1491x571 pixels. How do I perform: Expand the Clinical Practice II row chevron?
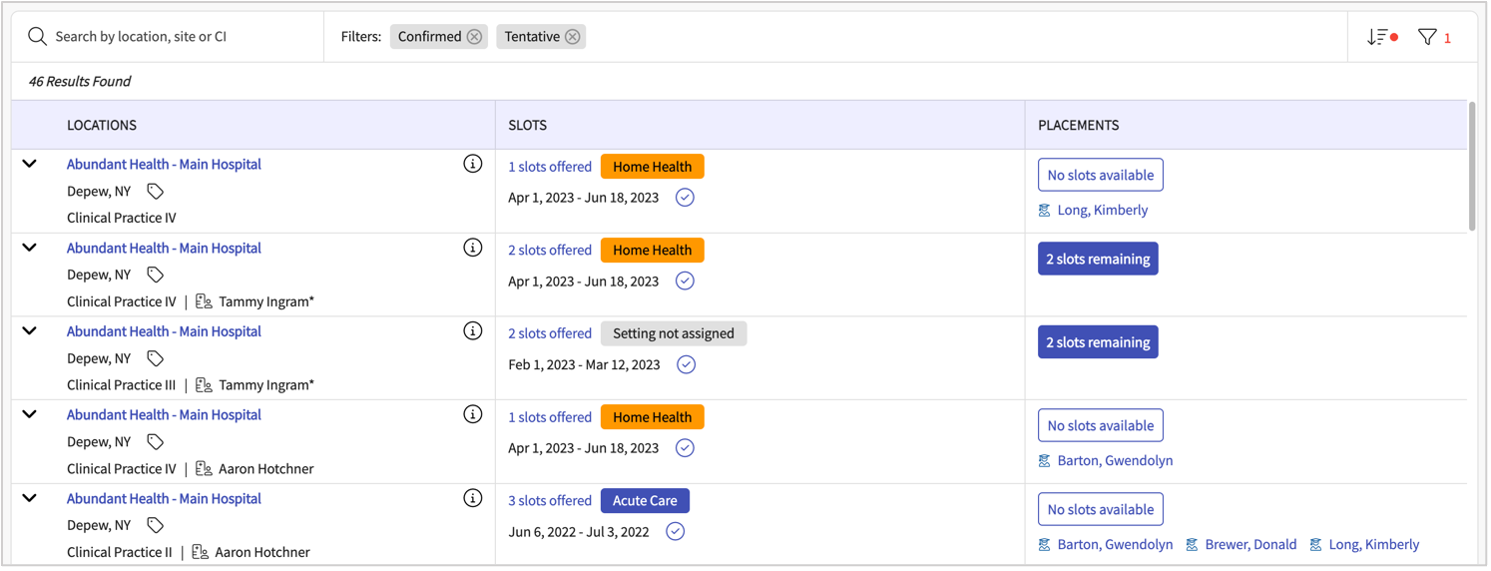point(30,498)
